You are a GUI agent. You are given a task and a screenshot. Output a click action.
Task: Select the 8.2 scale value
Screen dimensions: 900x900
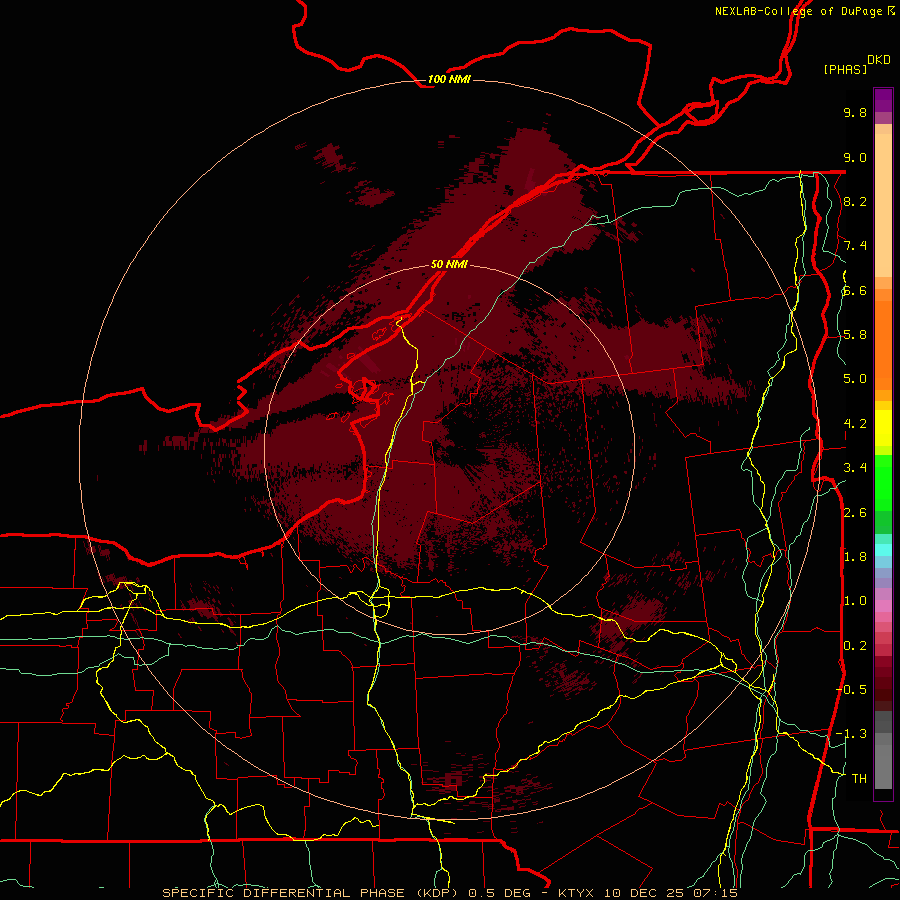point(855,201)
